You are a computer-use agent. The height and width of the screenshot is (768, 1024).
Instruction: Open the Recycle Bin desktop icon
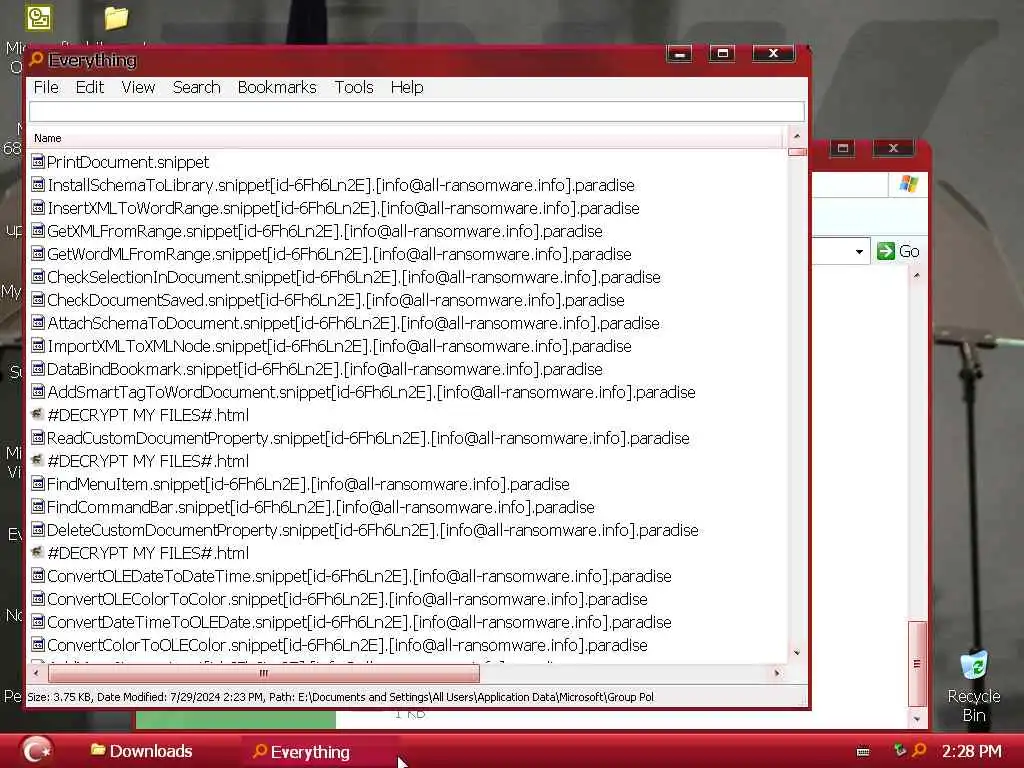(974, 686)
